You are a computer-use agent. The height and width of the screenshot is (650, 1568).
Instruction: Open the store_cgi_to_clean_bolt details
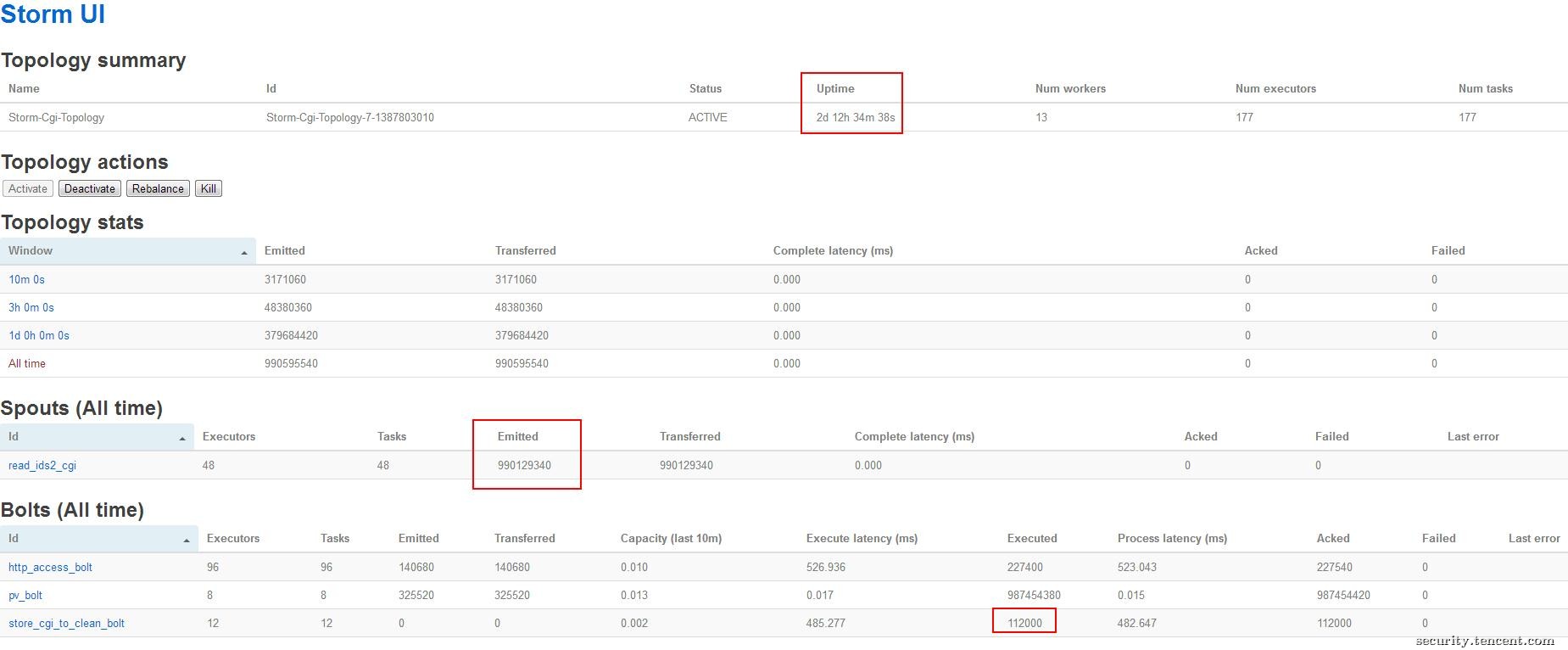point(66,623)
